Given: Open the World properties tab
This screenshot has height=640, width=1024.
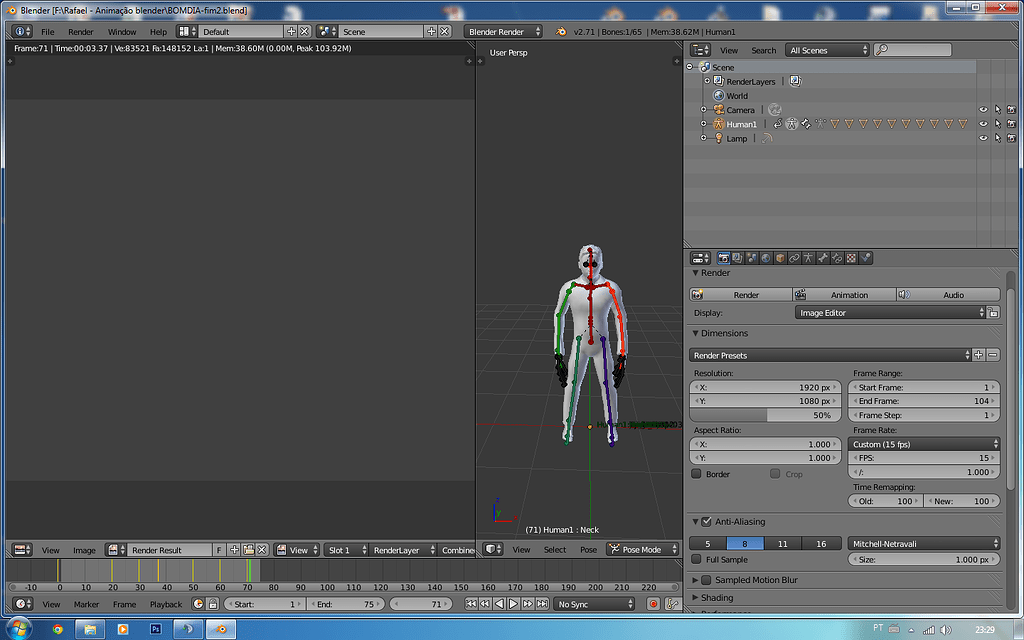Looking at the screenshot, I should [766, 258].
